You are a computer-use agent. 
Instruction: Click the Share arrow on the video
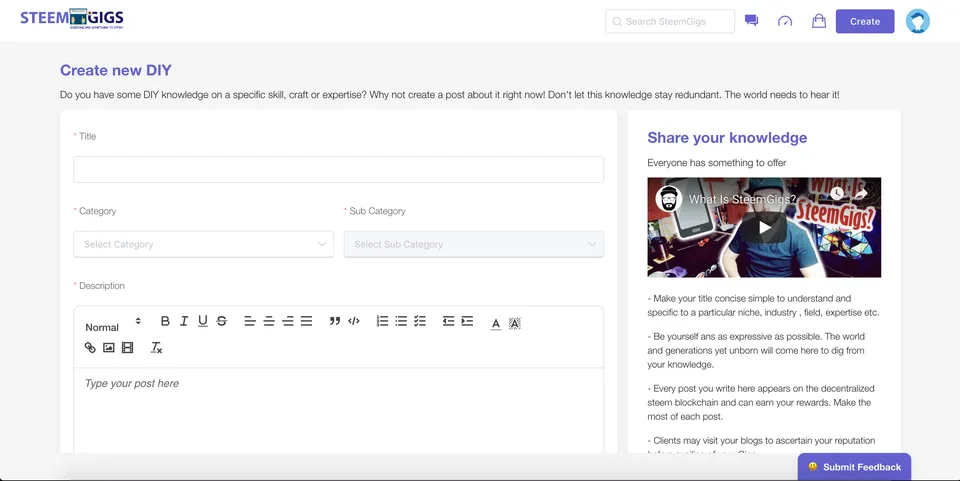point(862,193)
